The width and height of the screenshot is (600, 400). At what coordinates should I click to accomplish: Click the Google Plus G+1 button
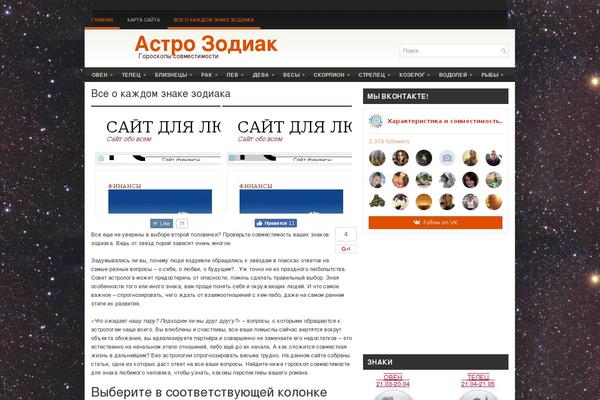tap(346, 249)
